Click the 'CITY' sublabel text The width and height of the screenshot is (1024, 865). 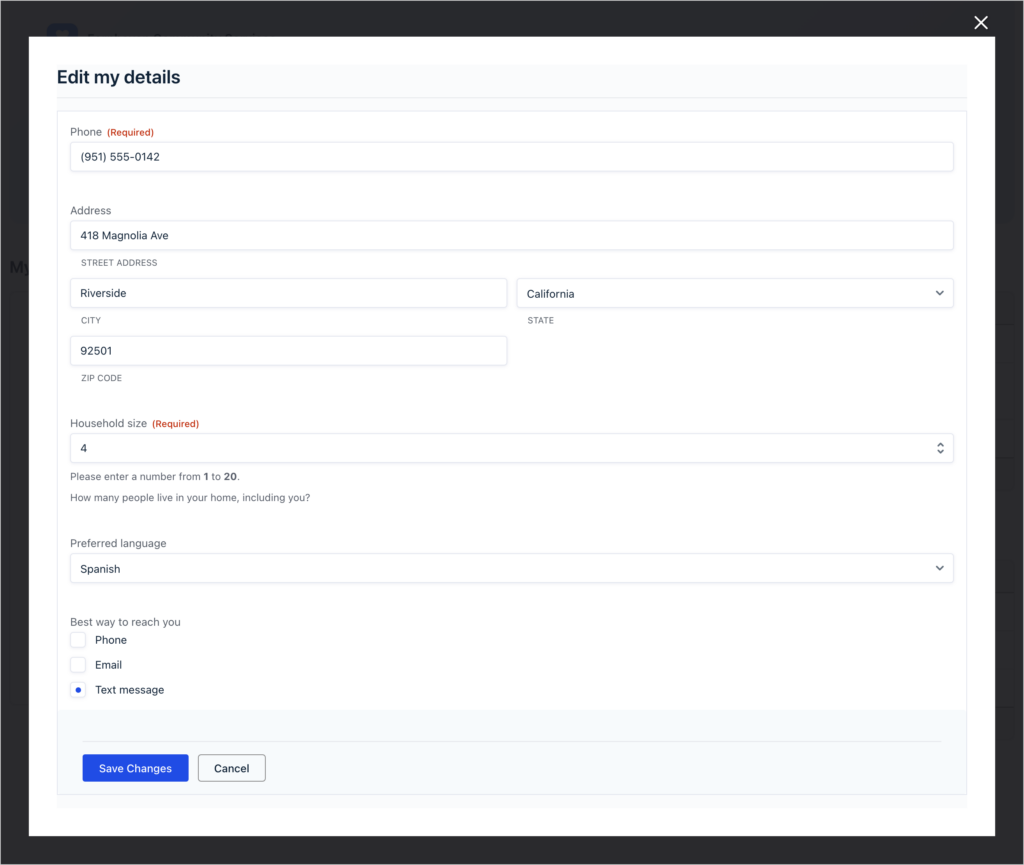pos(91,320)
